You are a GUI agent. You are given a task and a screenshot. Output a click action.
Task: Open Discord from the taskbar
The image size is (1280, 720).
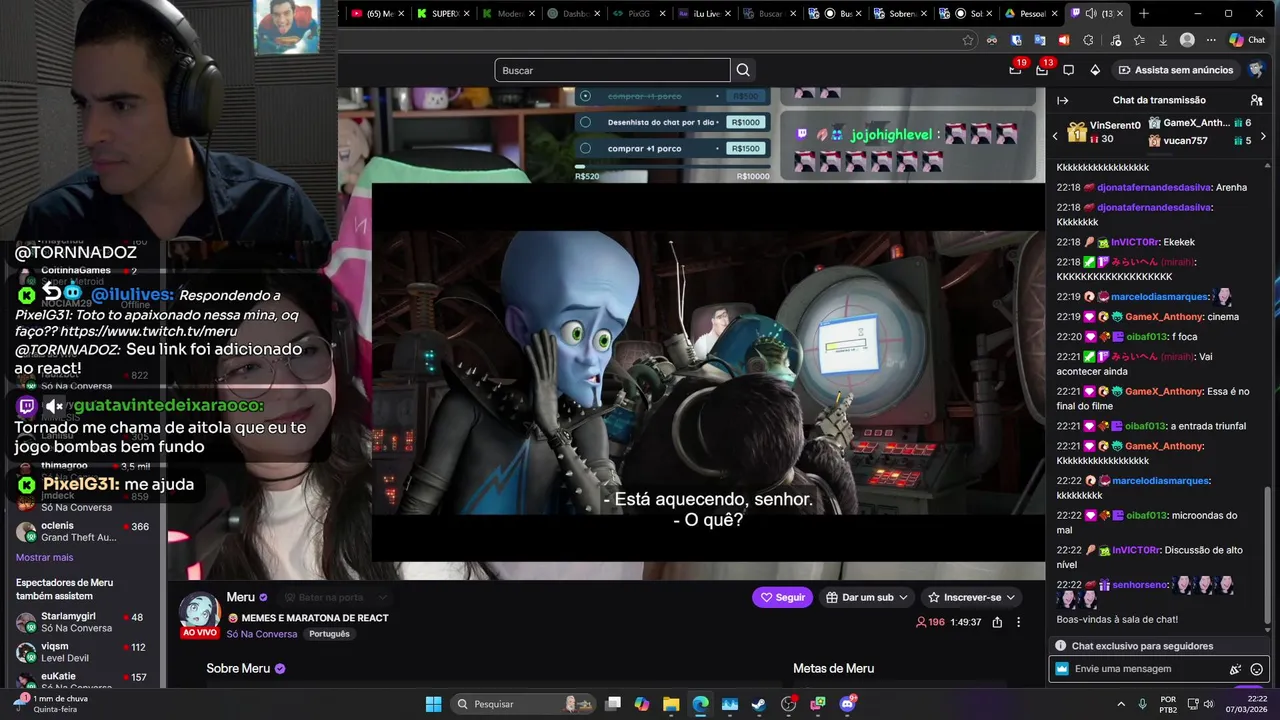848,704
